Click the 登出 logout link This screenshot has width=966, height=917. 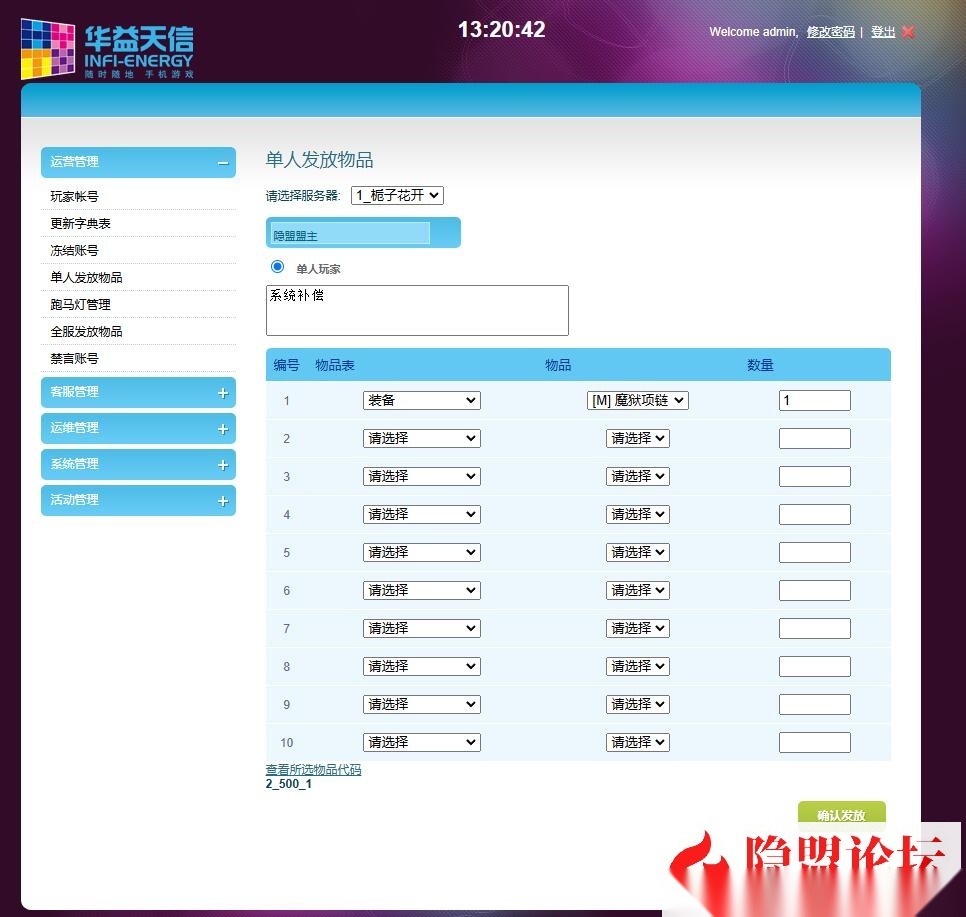(883, 31)
